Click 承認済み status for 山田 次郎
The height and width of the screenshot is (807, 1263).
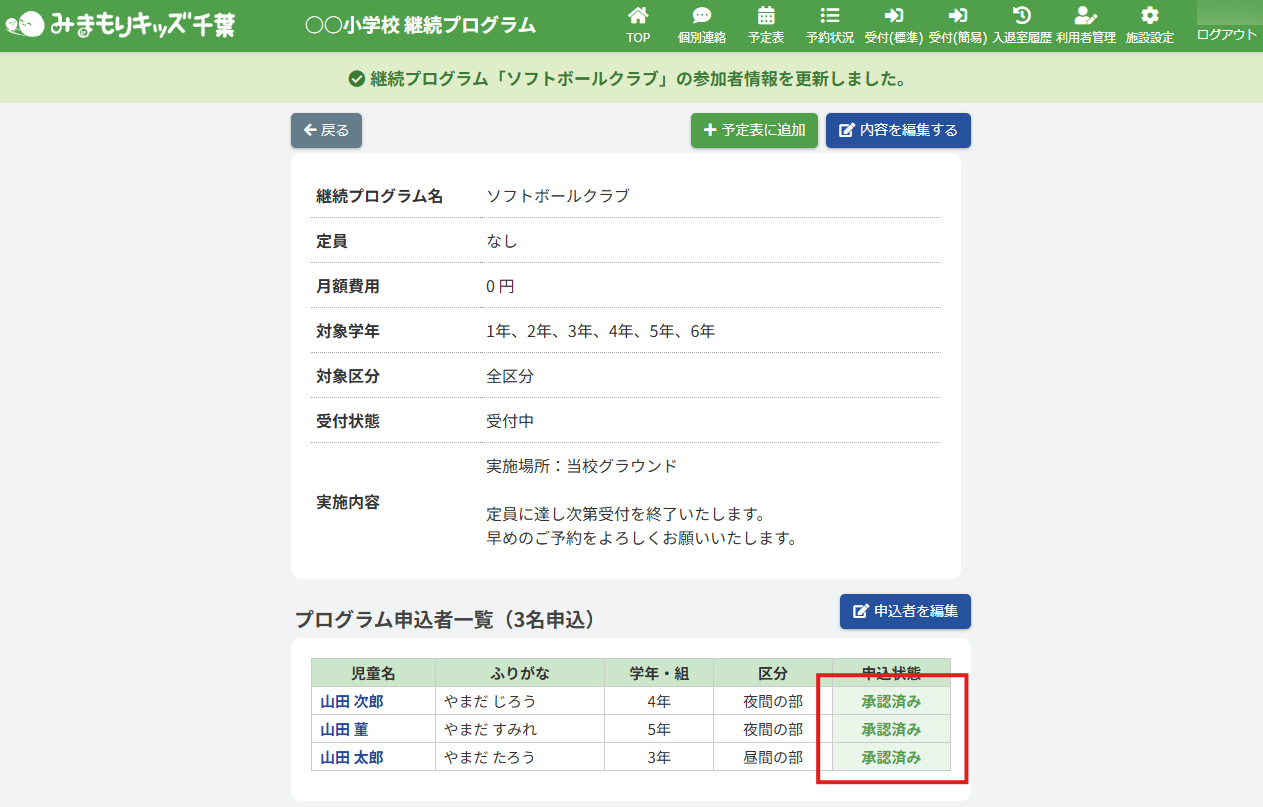click(x=891, y=701)
